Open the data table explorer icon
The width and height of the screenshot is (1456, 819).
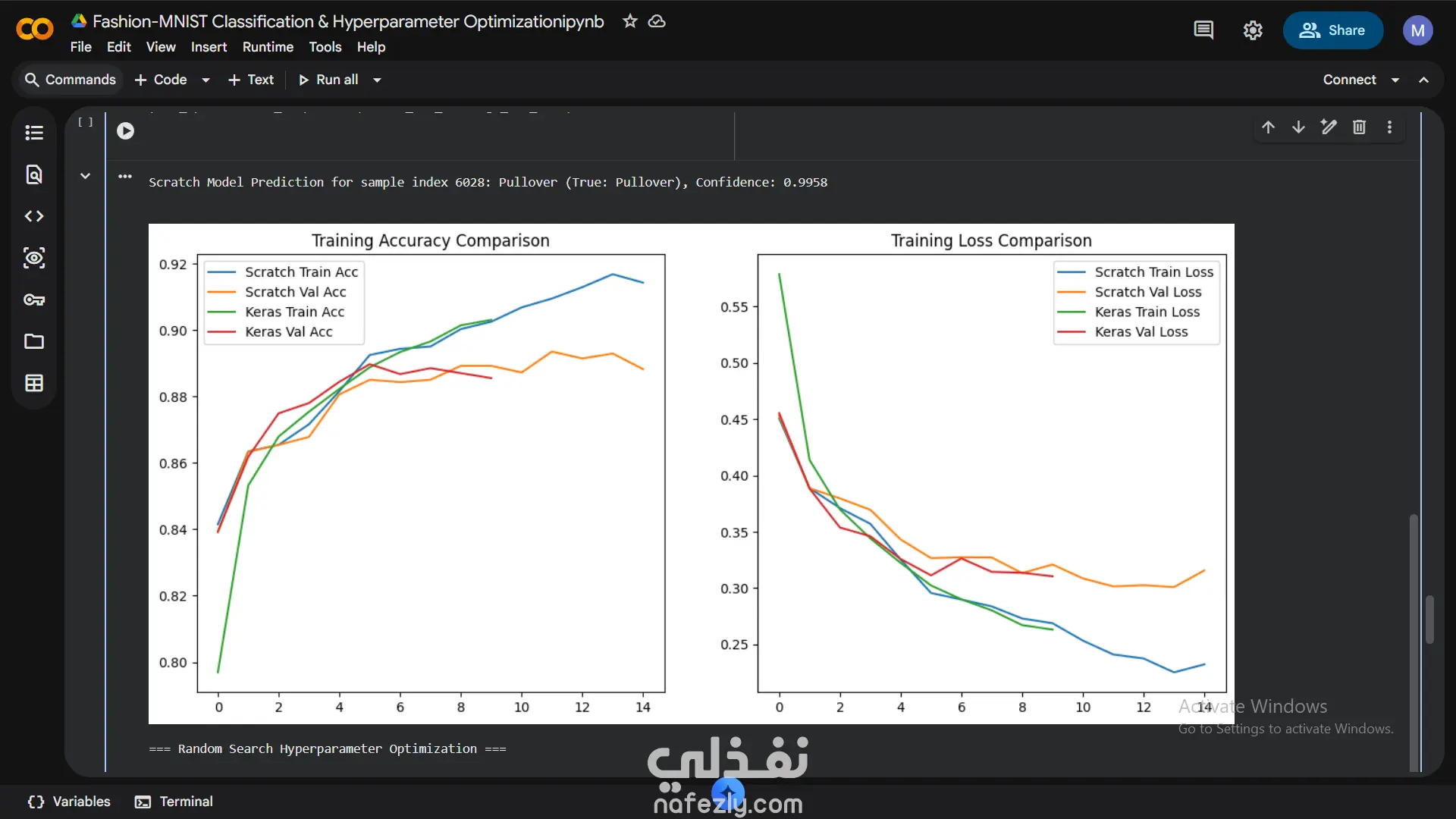pyautogui.click(x=34, y=383)
